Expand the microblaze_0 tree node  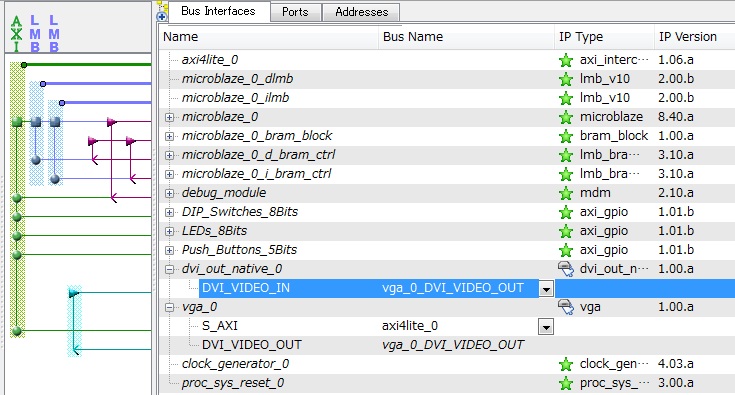(x=170, y=117)
